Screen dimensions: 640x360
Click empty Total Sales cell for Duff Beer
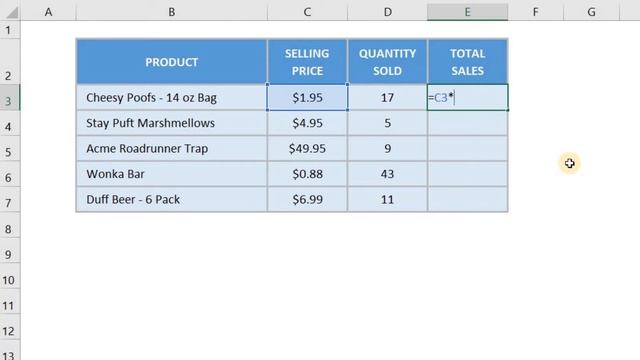tap(467, 199)
